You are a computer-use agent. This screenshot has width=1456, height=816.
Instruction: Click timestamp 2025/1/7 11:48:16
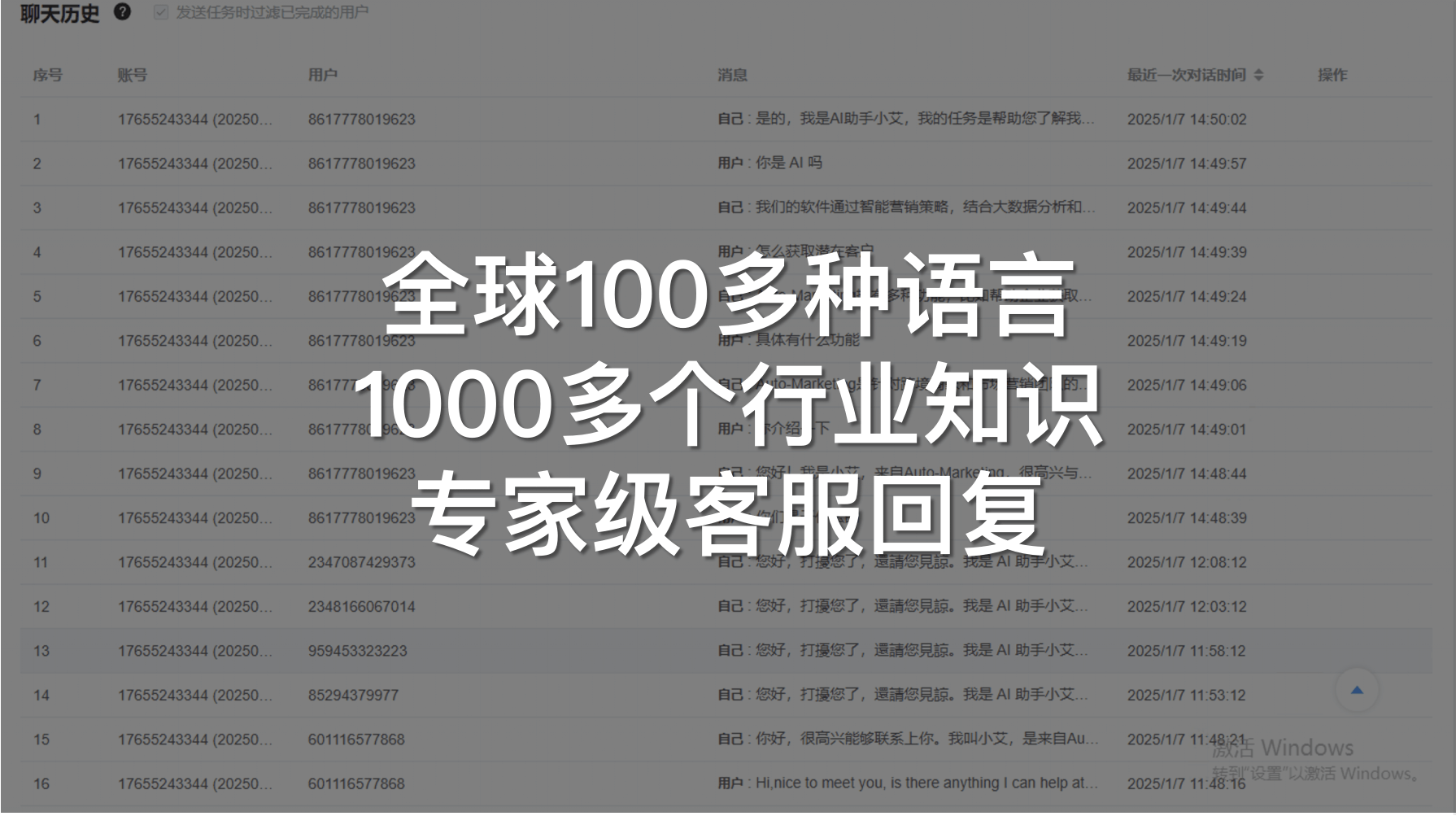coord(1186,784)
